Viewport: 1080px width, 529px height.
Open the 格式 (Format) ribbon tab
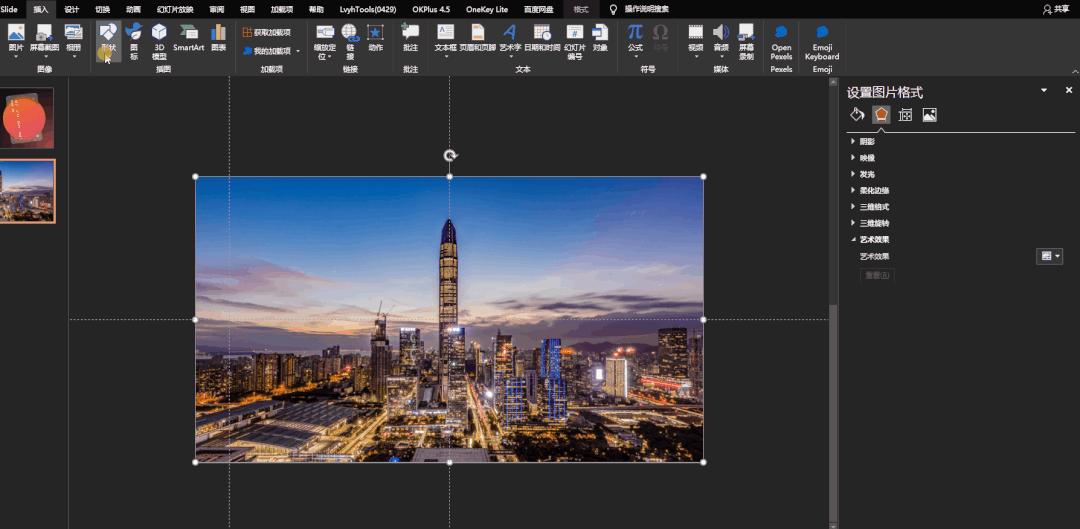tap(581, 9)
